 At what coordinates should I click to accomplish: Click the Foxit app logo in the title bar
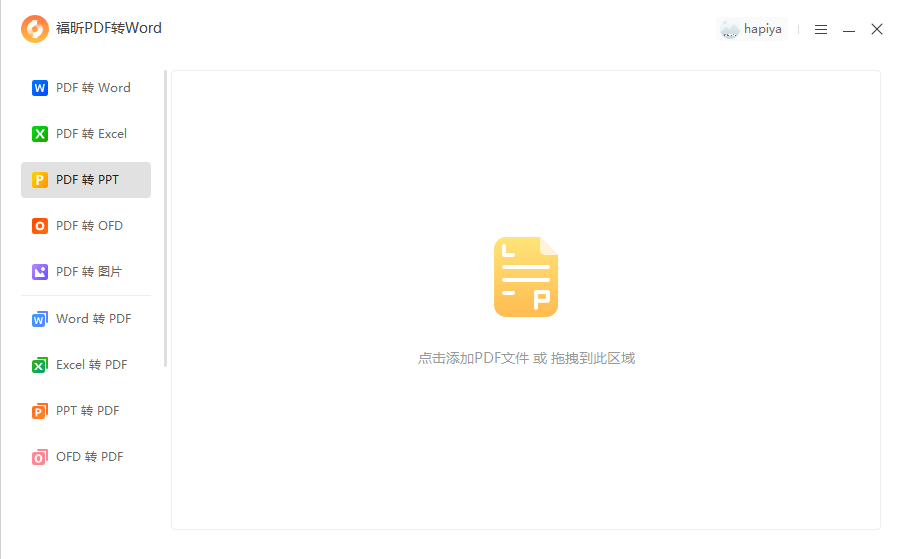click(x=35, y=29)
